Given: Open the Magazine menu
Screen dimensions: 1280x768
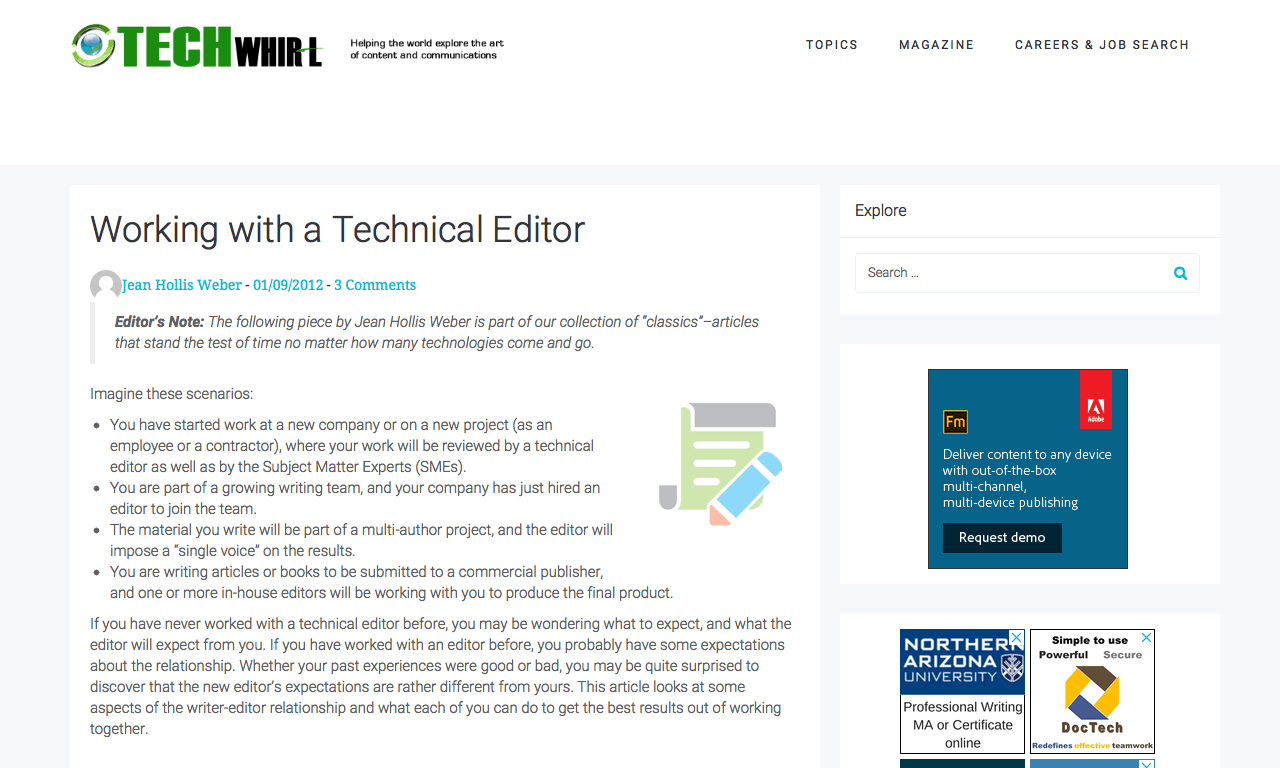Looking at the screenshot, I should pos(936,45).
